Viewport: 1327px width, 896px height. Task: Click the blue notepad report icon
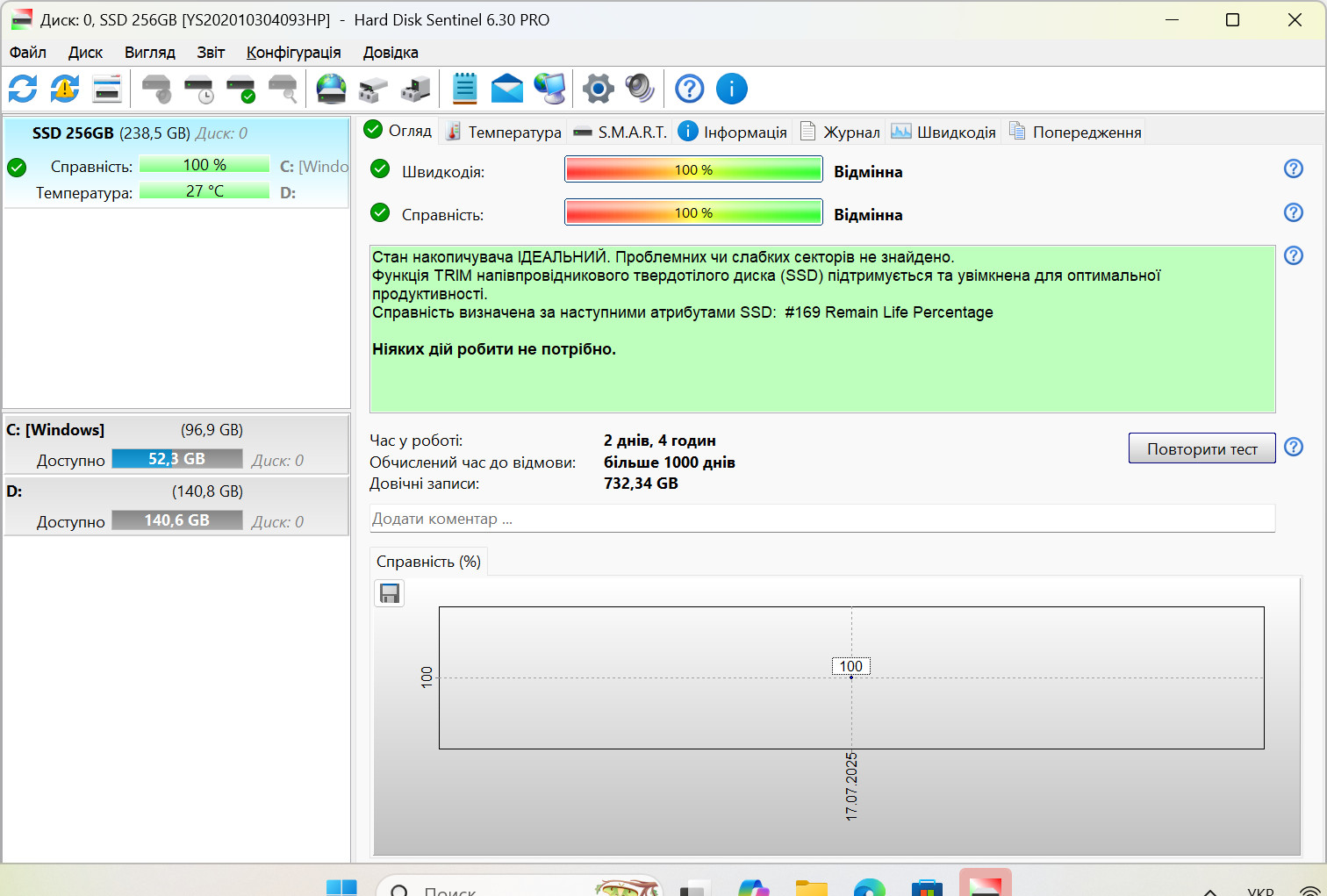(x=464, y=89)
